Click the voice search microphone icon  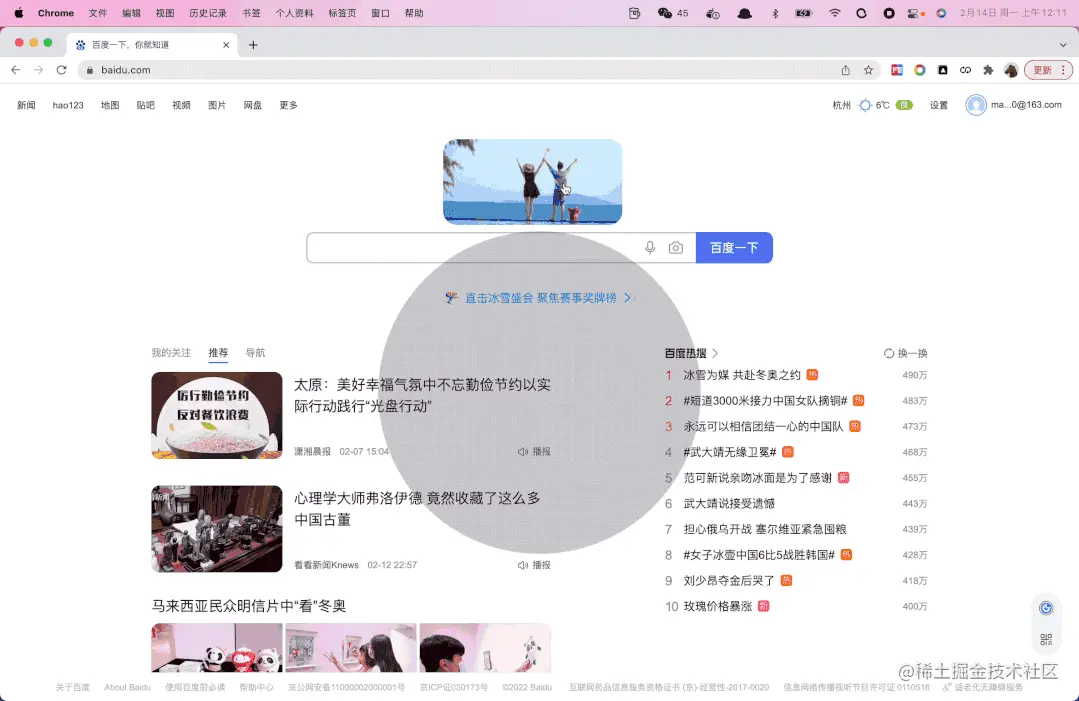pos(650,248)
